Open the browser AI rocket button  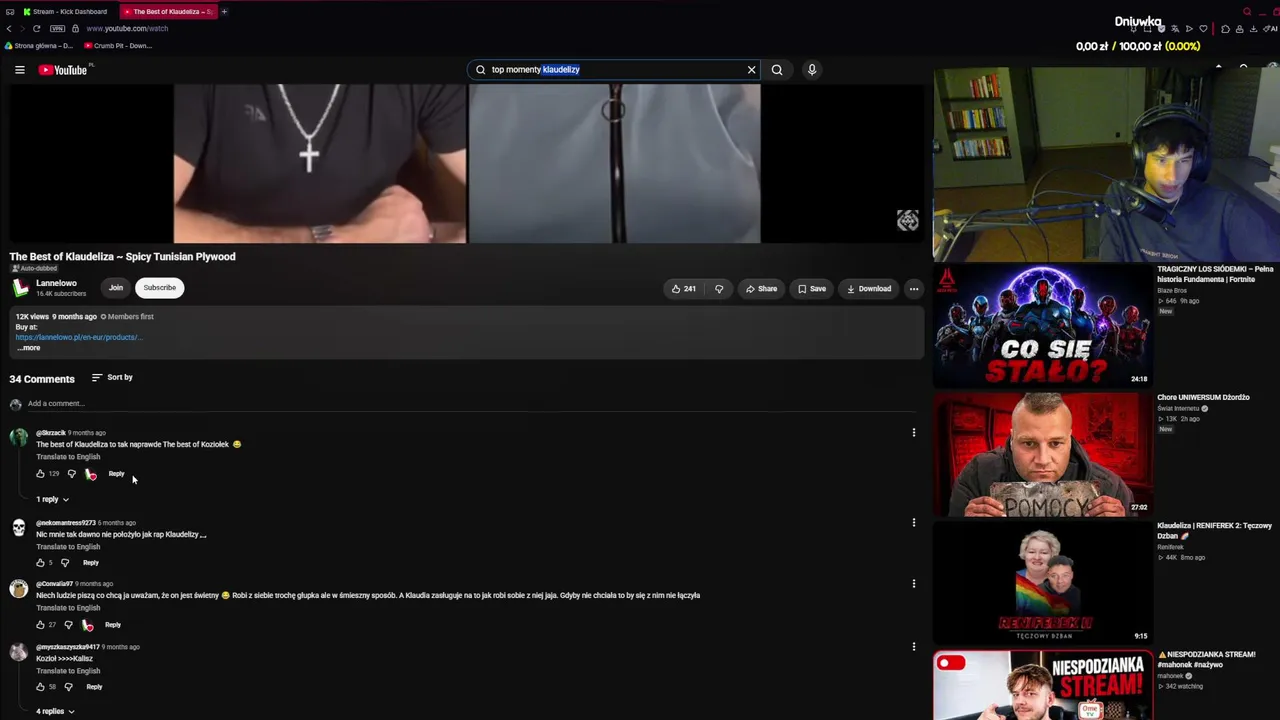(x=1270, y=29)
